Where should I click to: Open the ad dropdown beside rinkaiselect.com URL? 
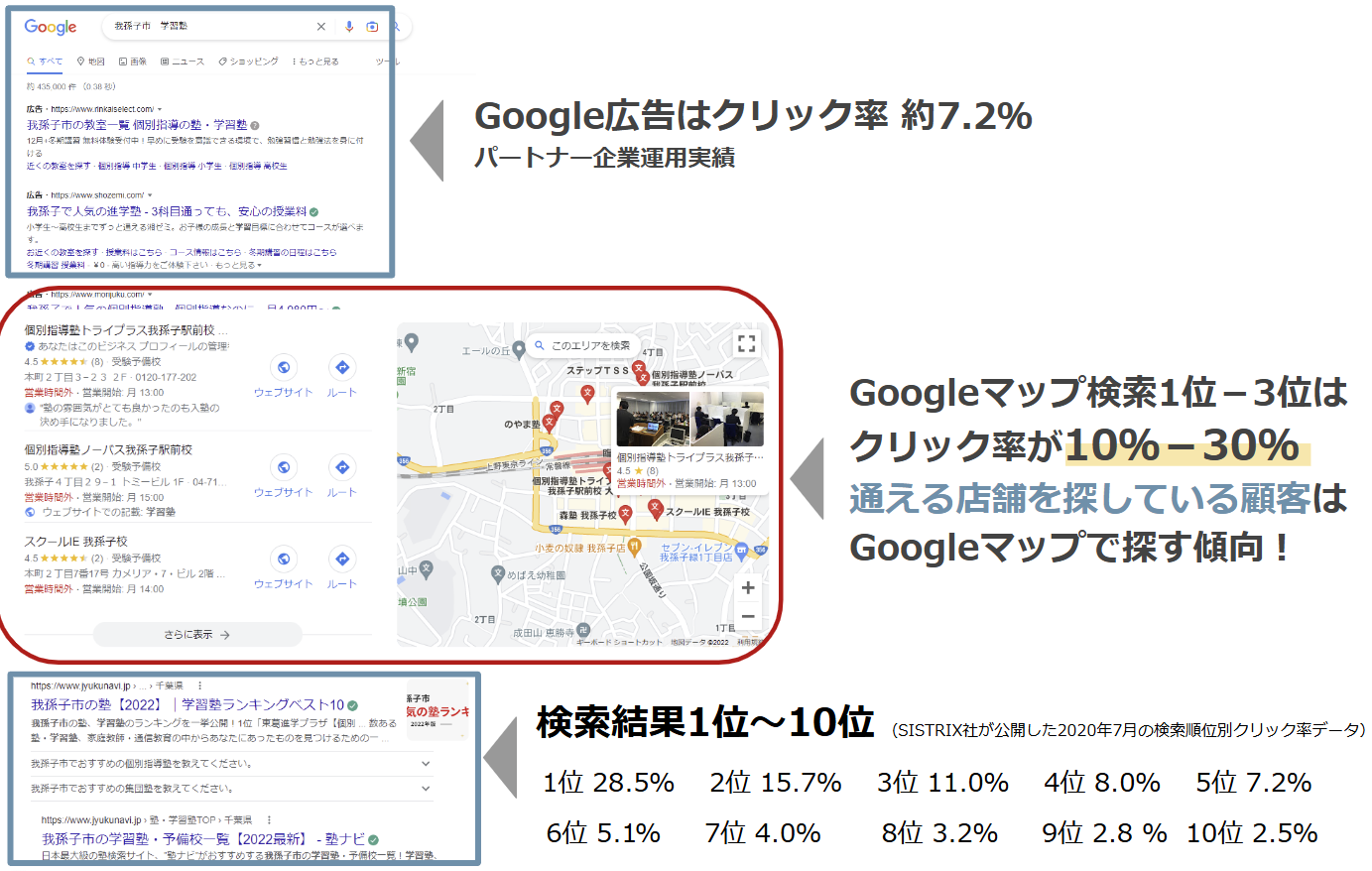point(160,109)
